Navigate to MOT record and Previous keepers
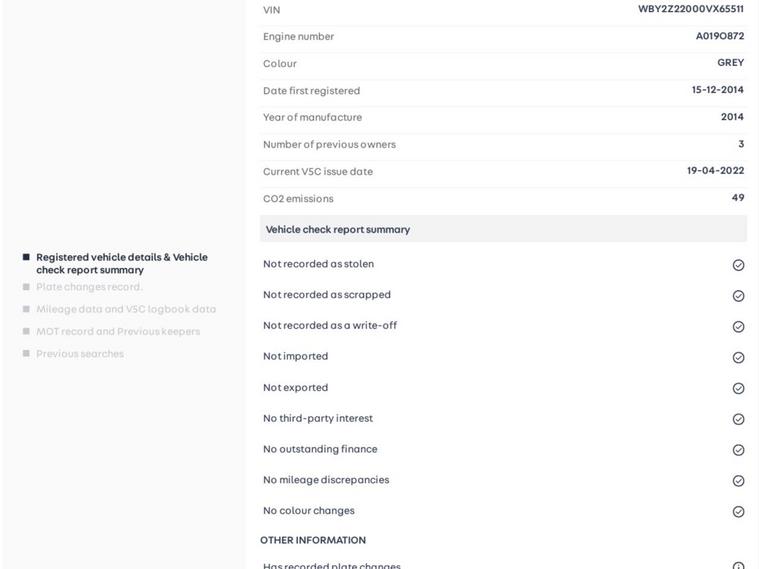 118,331
